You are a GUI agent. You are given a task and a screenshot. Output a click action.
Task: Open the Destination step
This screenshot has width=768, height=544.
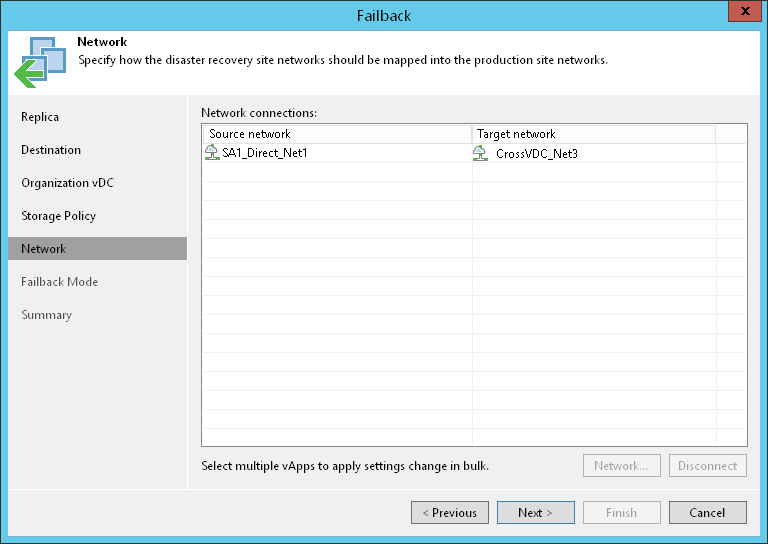coord(51,150)
